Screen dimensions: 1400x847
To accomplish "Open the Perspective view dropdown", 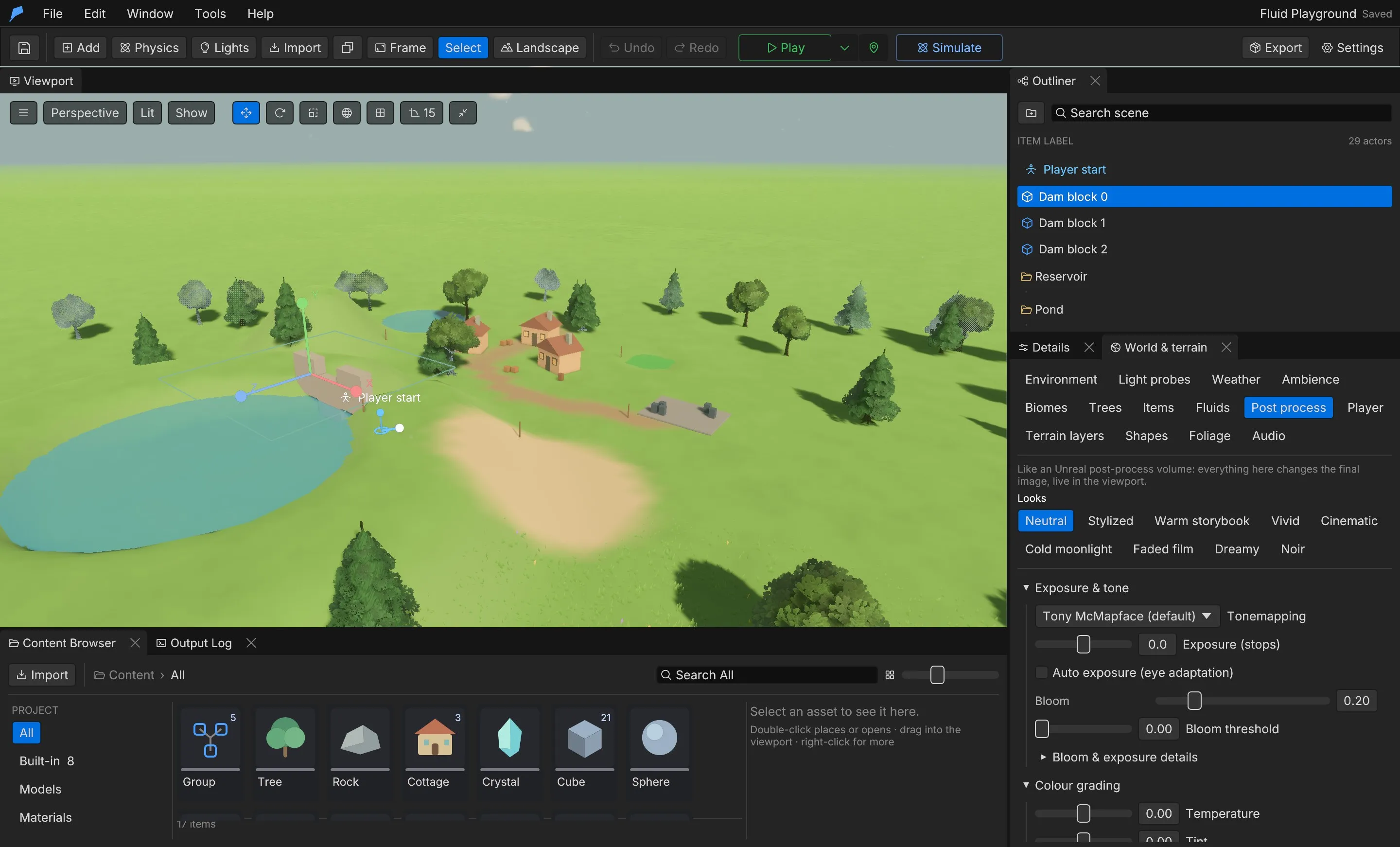I will coord(85,113).
